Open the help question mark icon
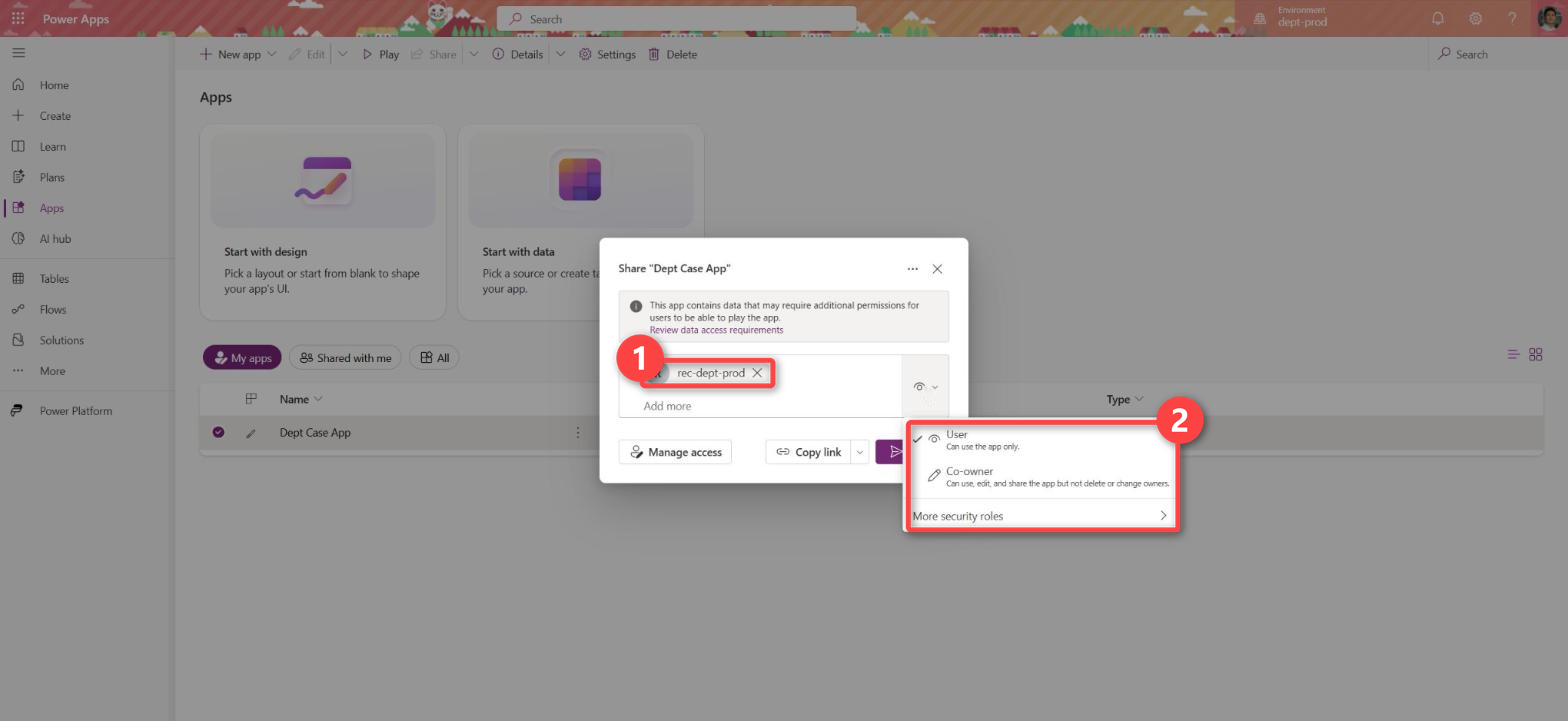Image resolution: width=1568 pixels, height=721 pixels. (1513, 18)
